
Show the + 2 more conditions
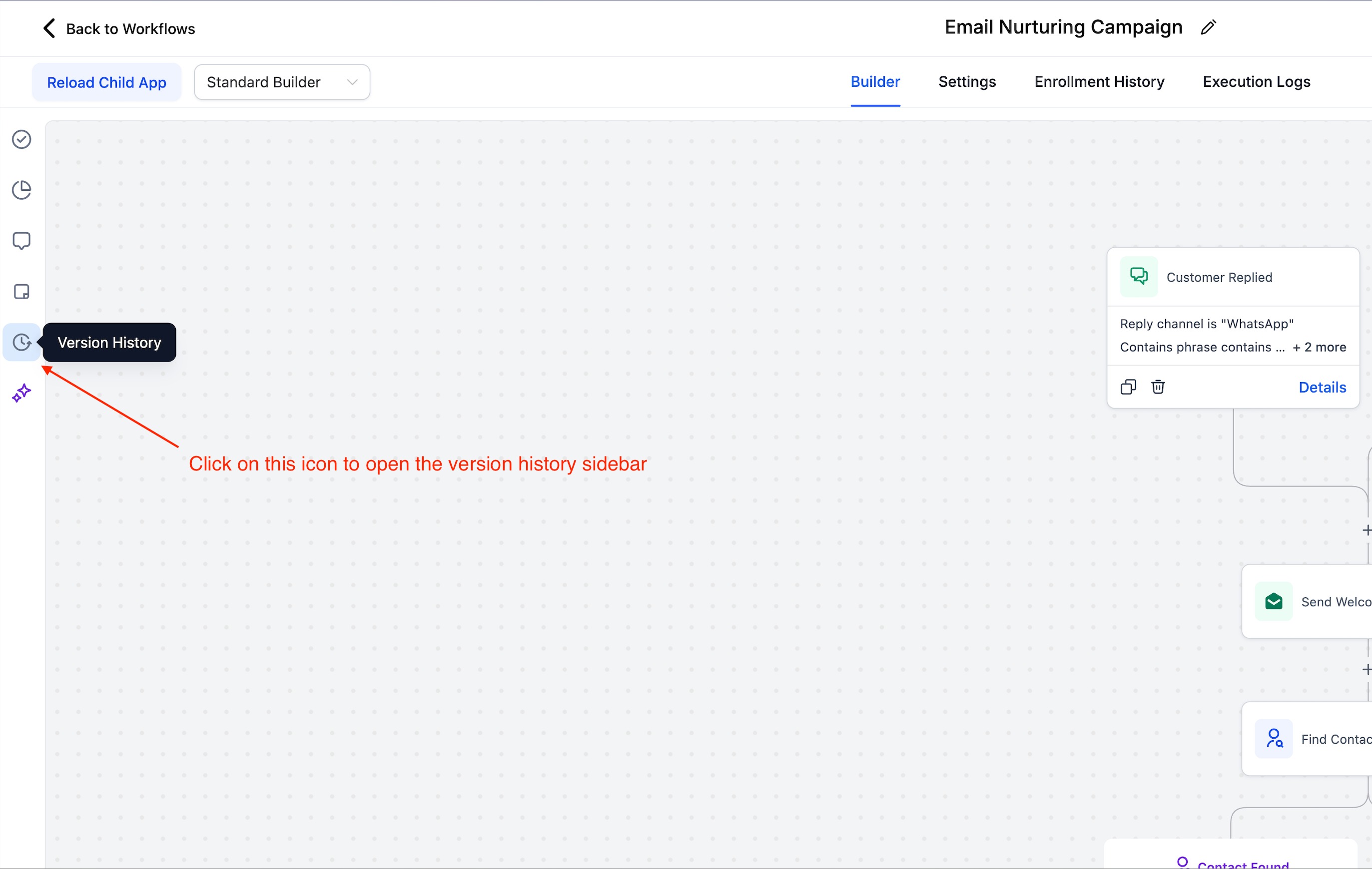pos(1319,348)
